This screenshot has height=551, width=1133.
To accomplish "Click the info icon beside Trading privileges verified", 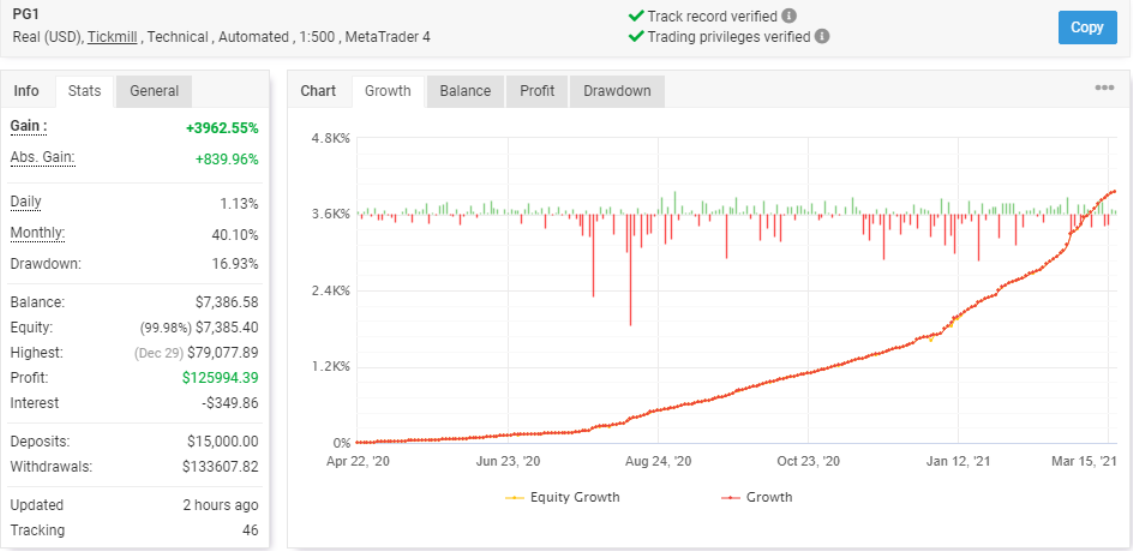I will click(x=822, y=36).
